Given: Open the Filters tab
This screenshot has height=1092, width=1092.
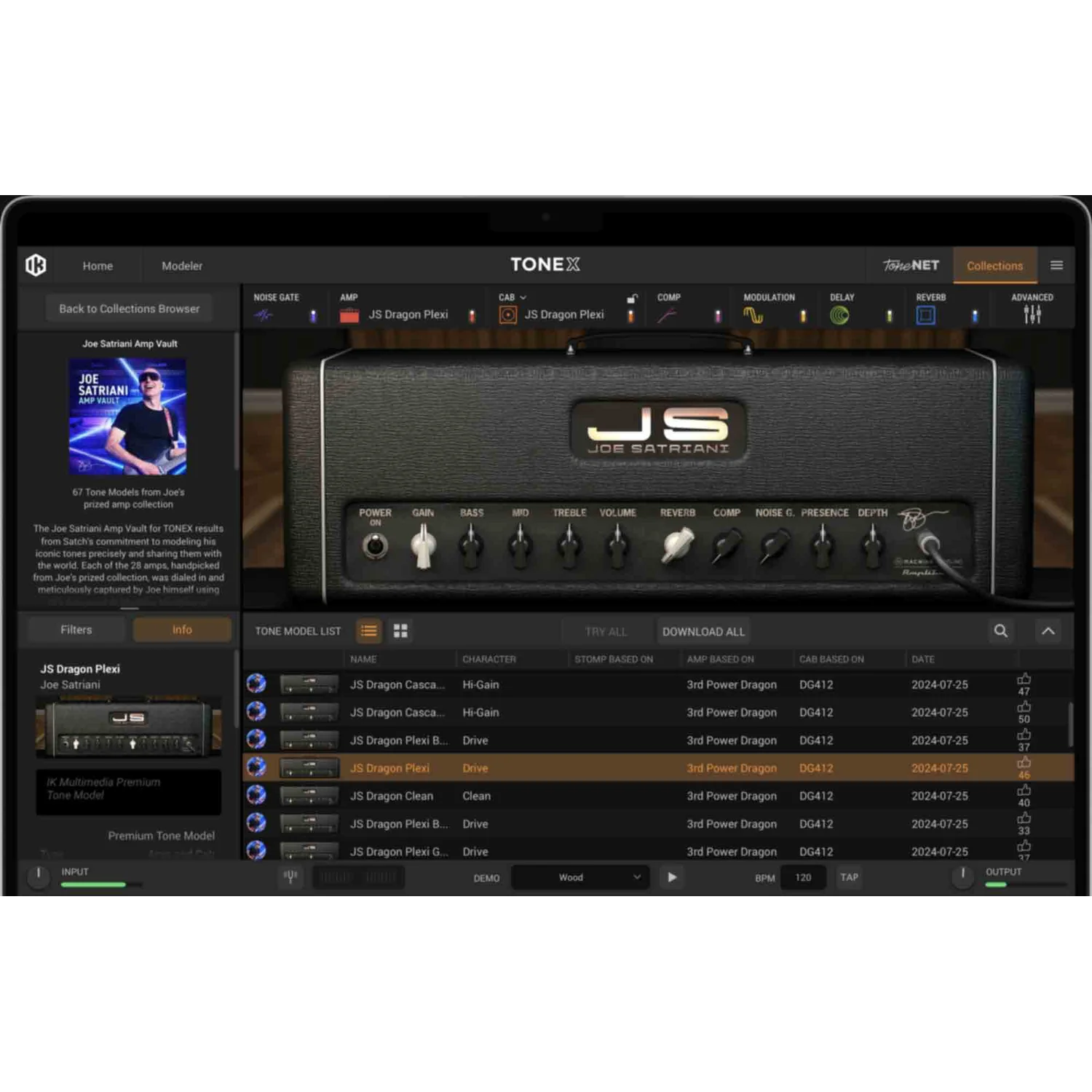Looking at the screenshot, I should pos(76,630).
